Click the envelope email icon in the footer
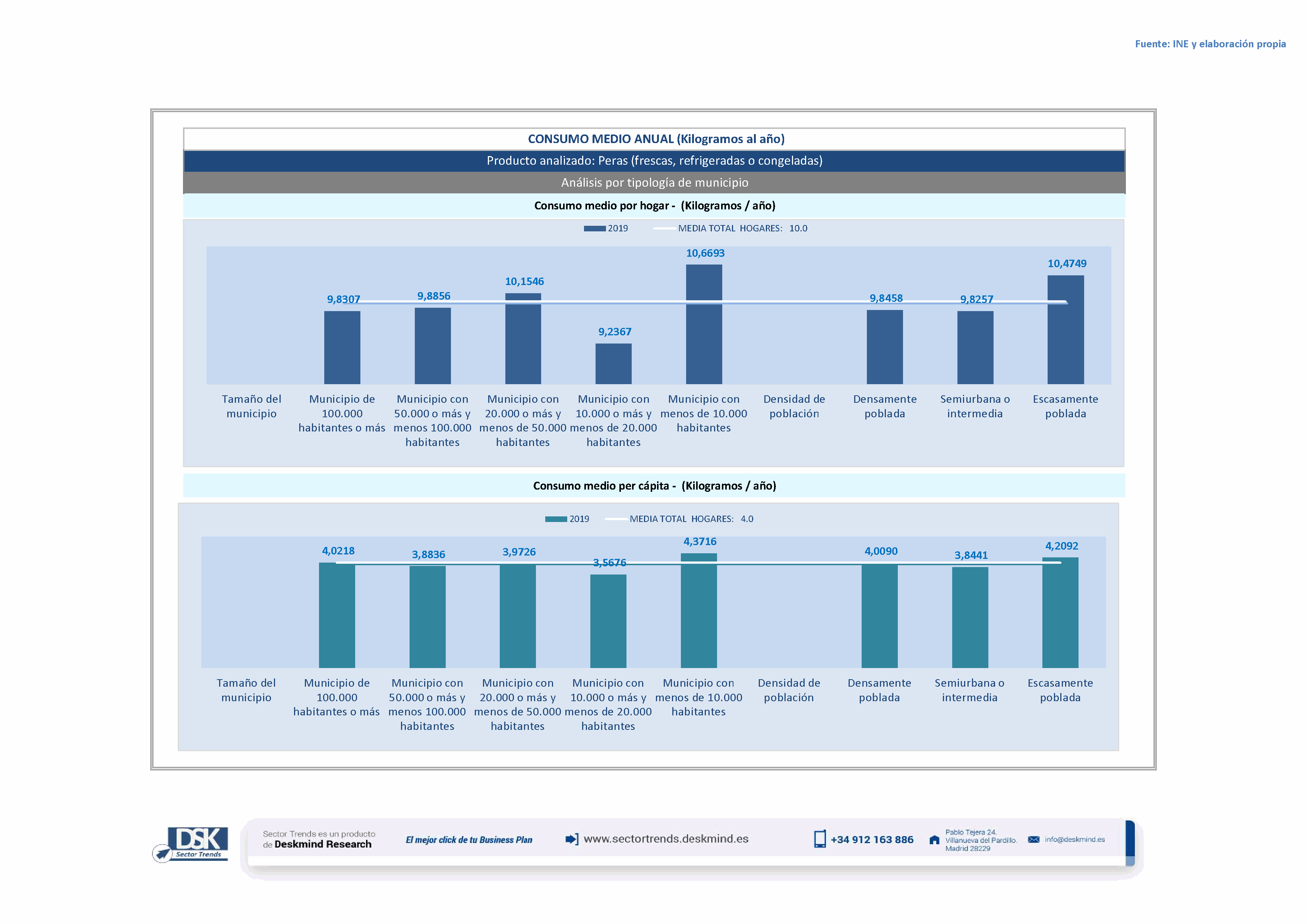1307x924 pixels. (1034, 839)
